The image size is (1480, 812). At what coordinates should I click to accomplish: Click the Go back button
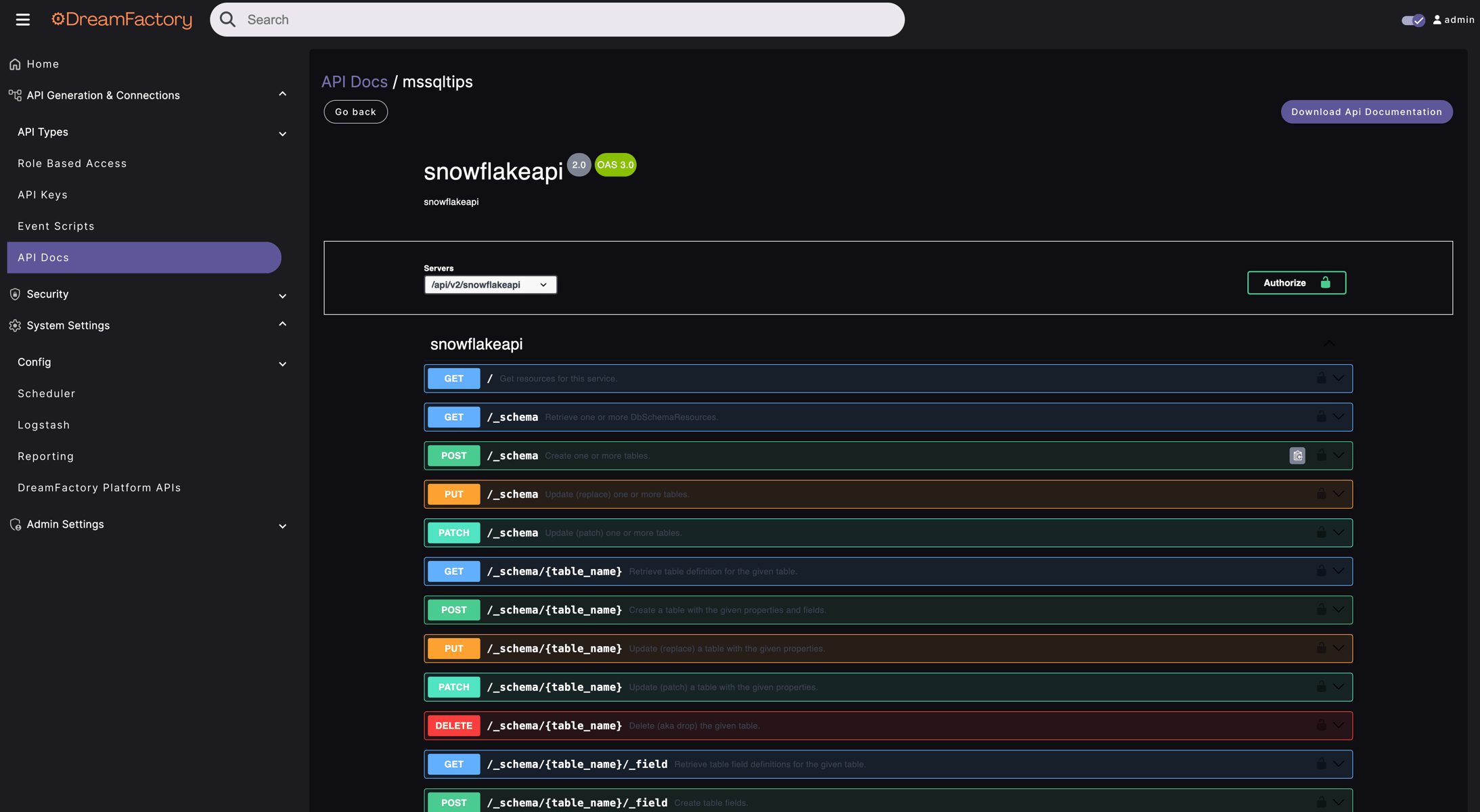pos(355,112)
